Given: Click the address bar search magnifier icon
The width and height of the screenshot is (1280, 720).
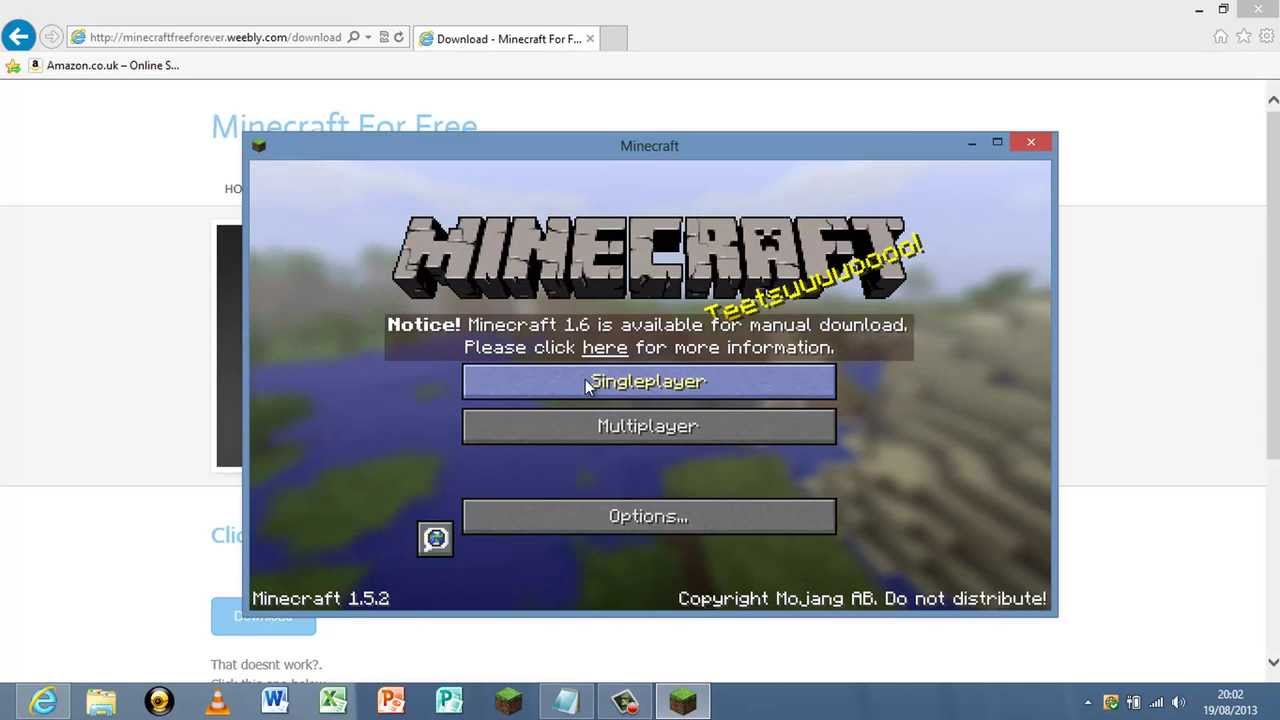Looking at the screenshot, I should (x=353, y=38).
